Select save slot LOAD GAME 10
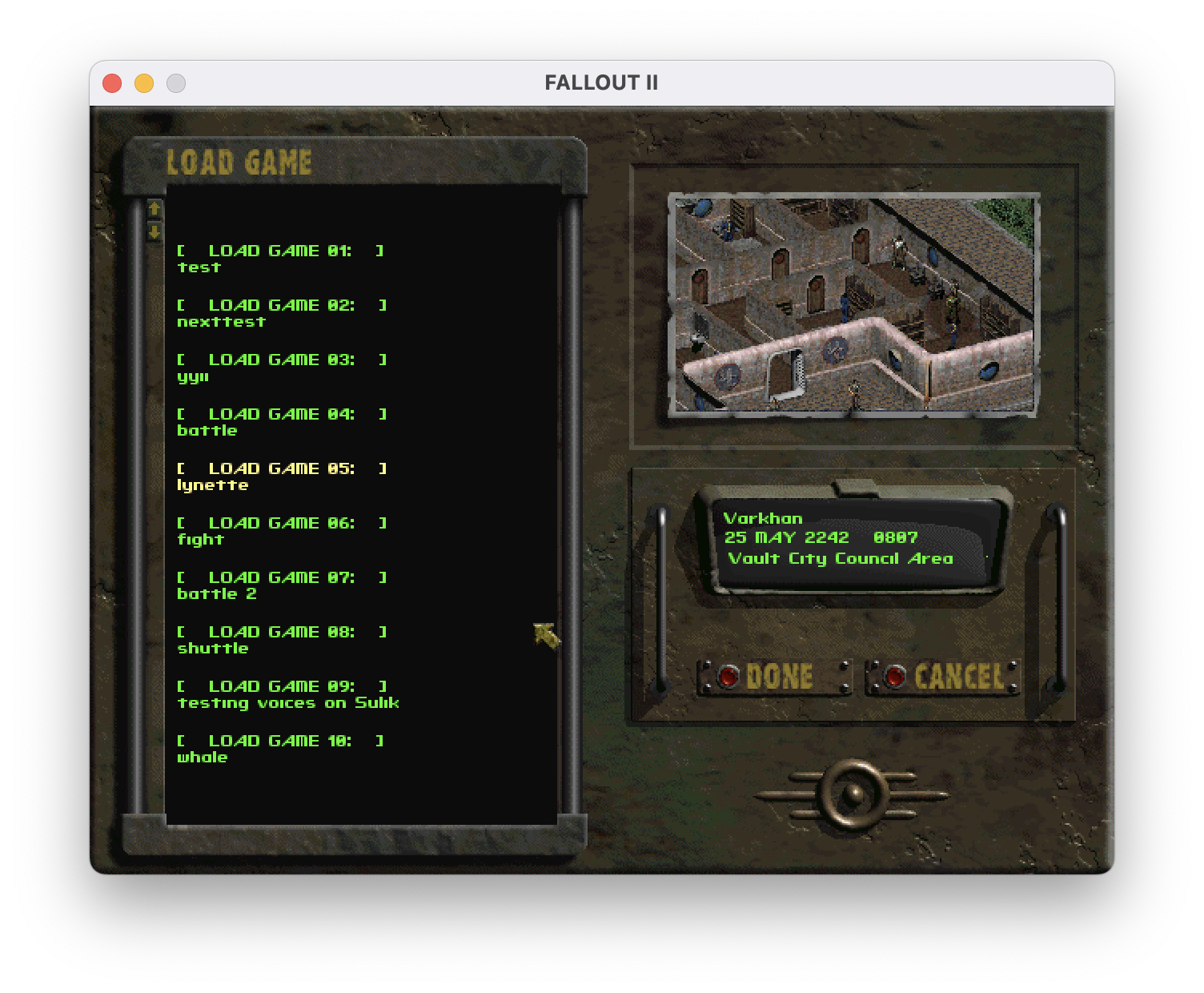The width and height of the screenshot is (1204, 993). point(280,741)
